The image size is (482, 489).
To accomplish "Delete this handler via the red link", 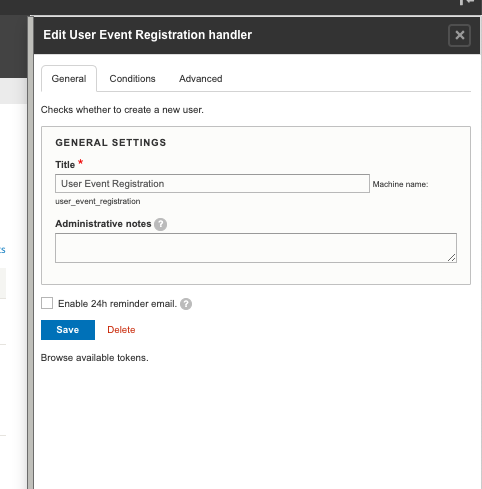I will [121, 330].
